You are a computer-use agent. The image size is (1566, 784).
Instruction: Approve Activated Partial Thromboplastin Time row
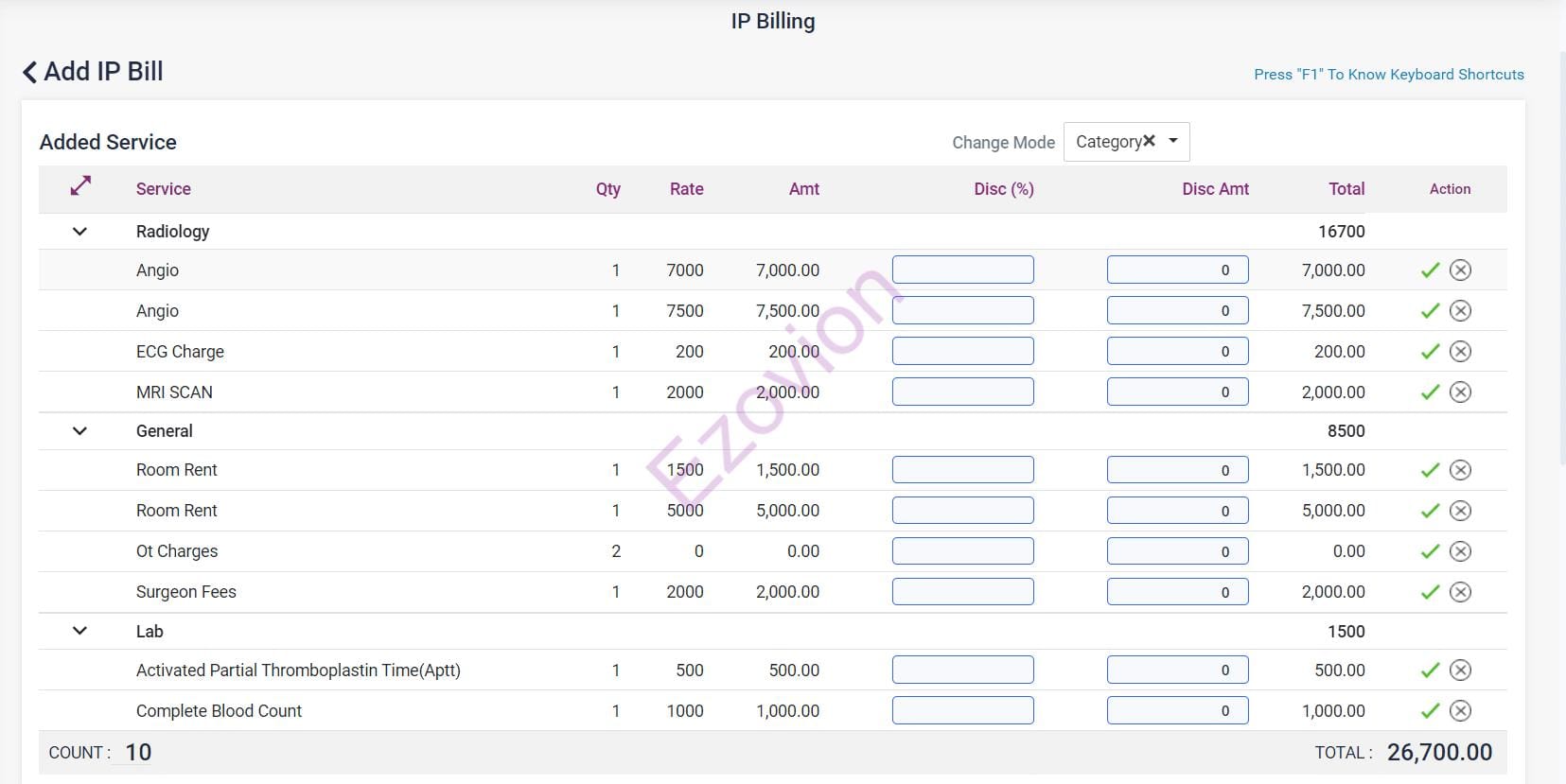tap(1430, 671)
